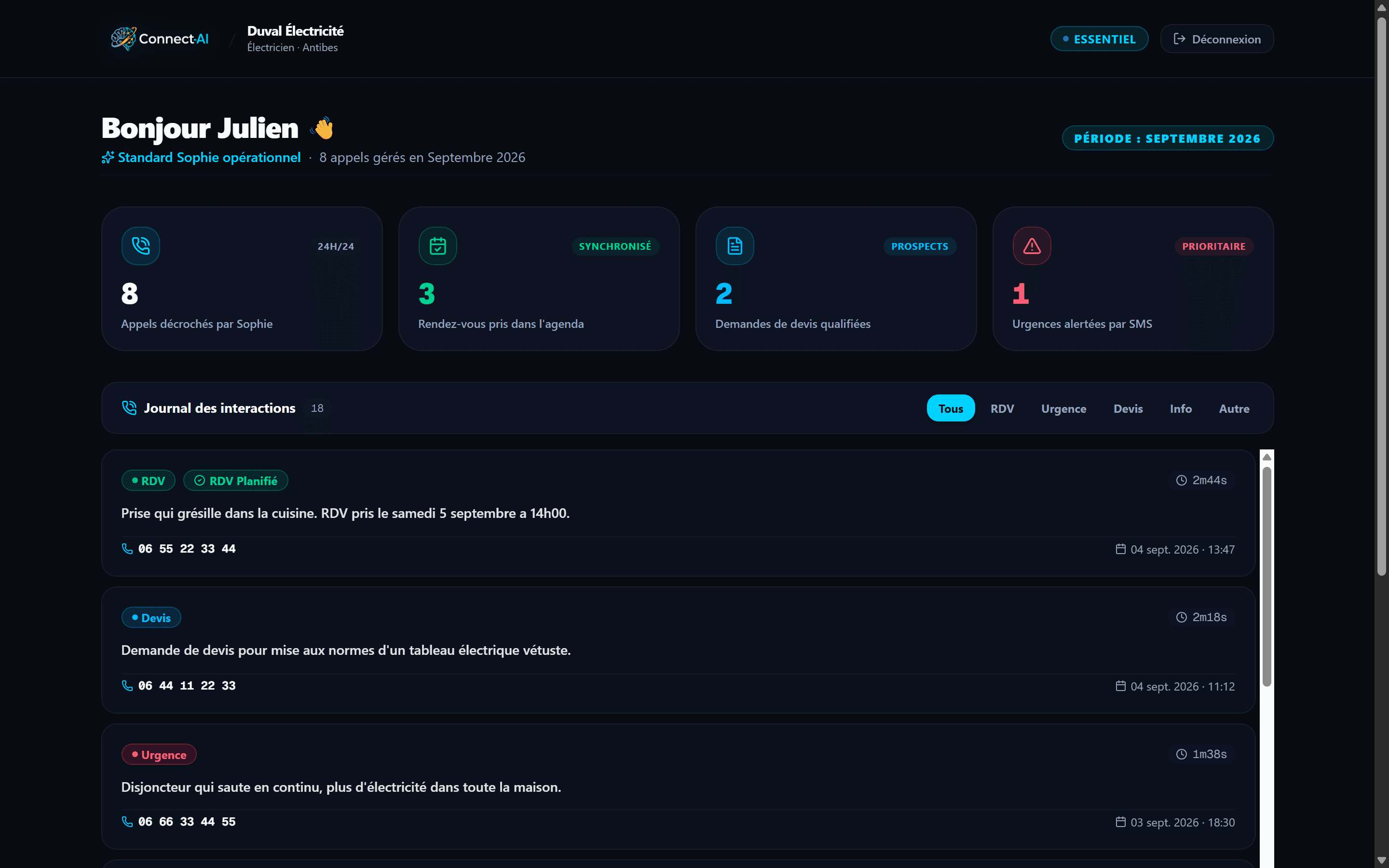Image resolution: width=1389 pixels, height=868 pixels.
Task: Click the 2m44s call duration
Action: 1210,480
